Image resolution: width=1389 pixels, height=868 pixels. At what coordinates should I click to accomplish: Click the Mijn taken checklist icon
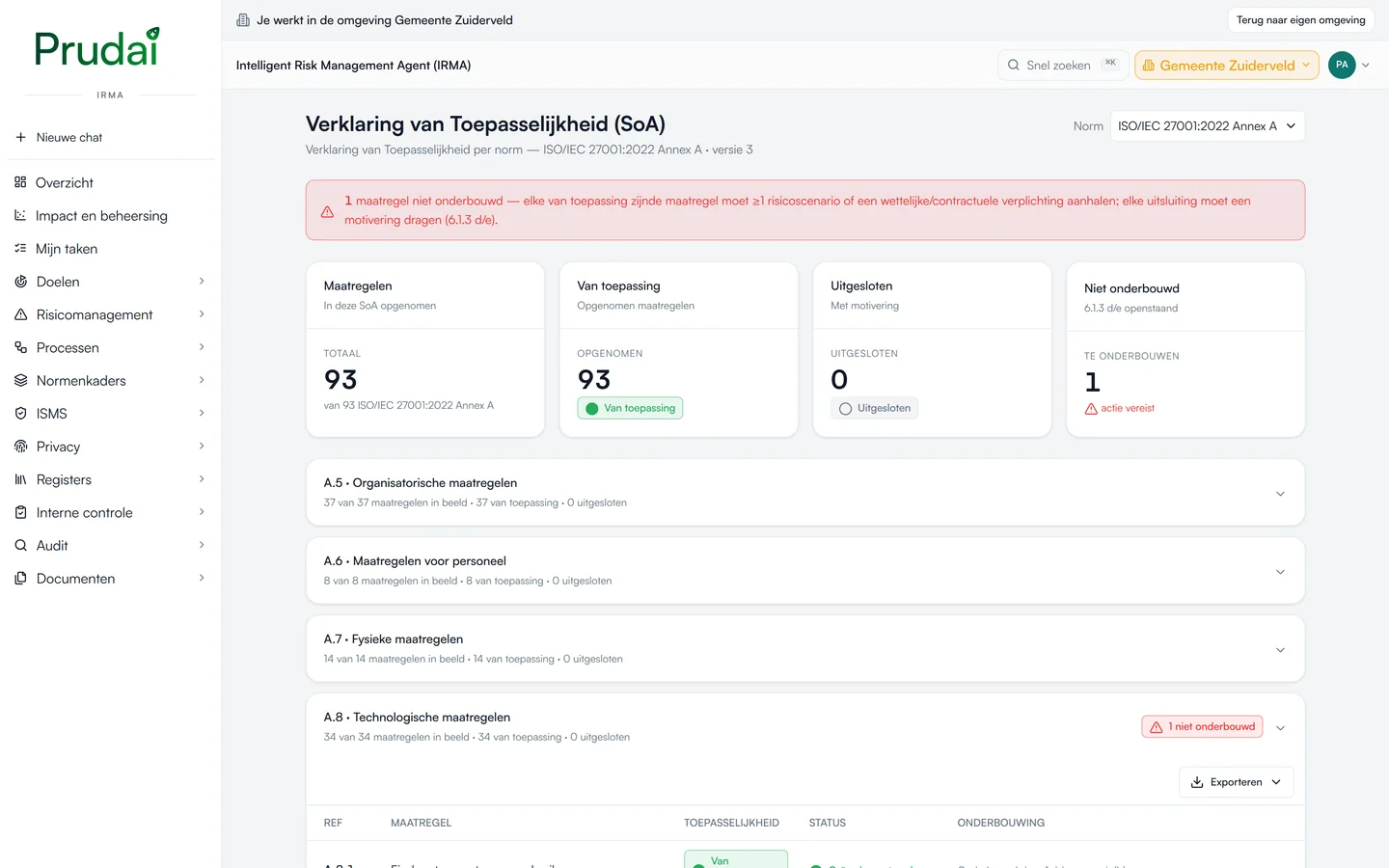point(20,248)
